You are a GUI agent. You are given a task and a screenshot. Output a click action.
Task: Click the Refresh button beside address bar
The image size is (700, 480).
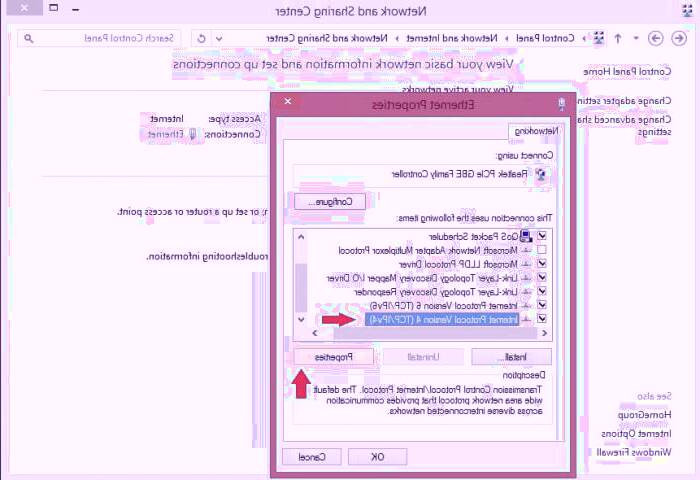pos(201,38)
